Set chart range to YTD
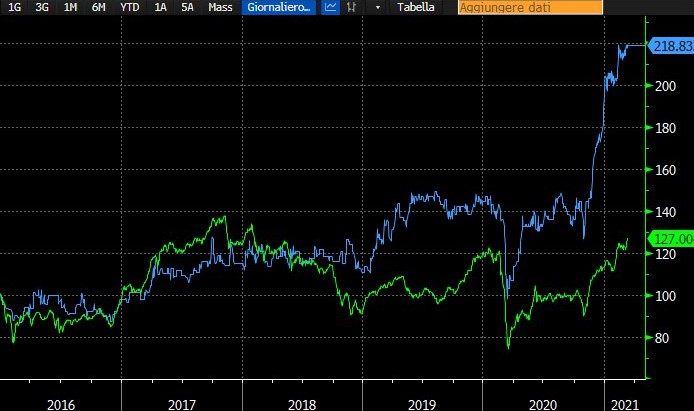 point(130,7)
